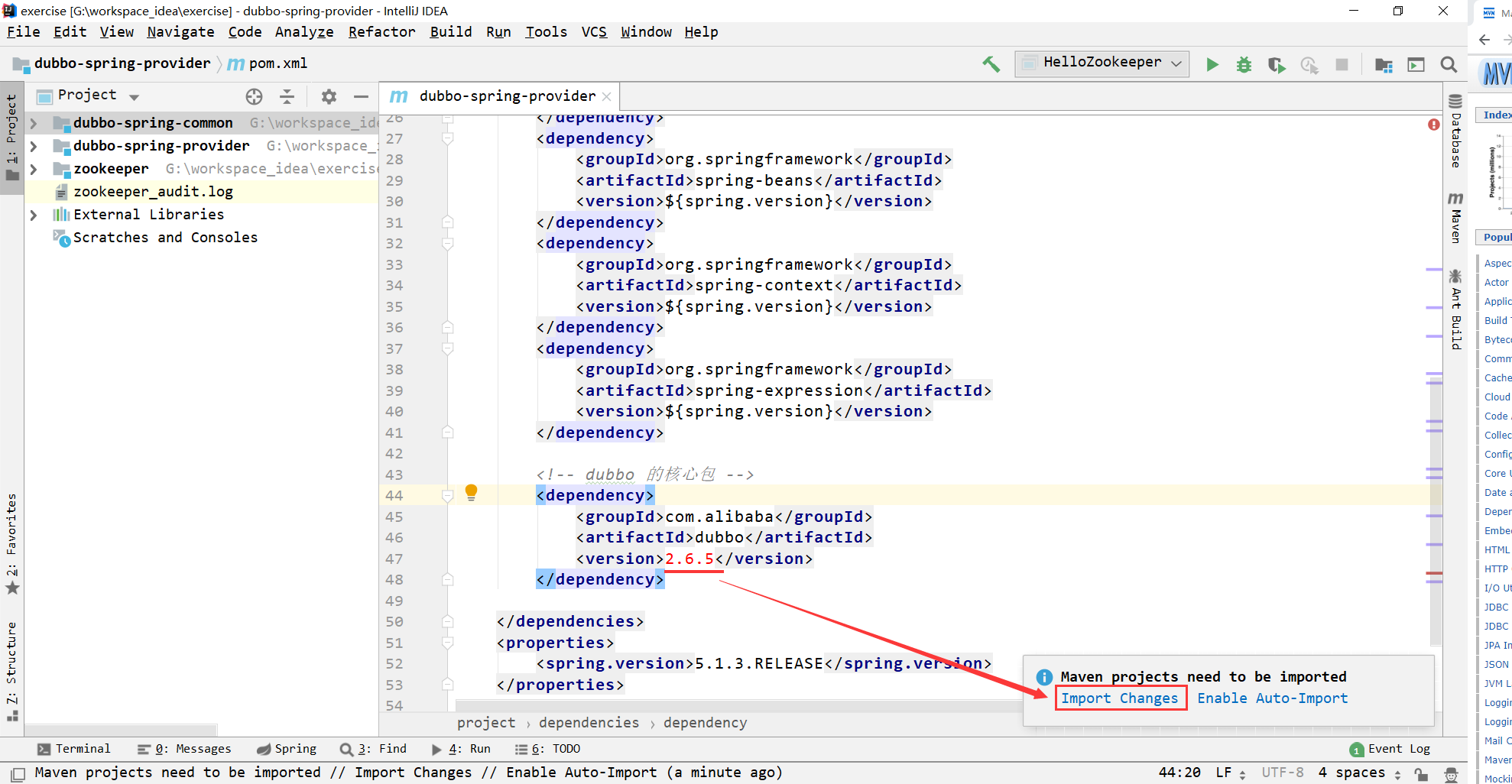
Task: Open the 3: Find tool window
Action: [374, 749]
